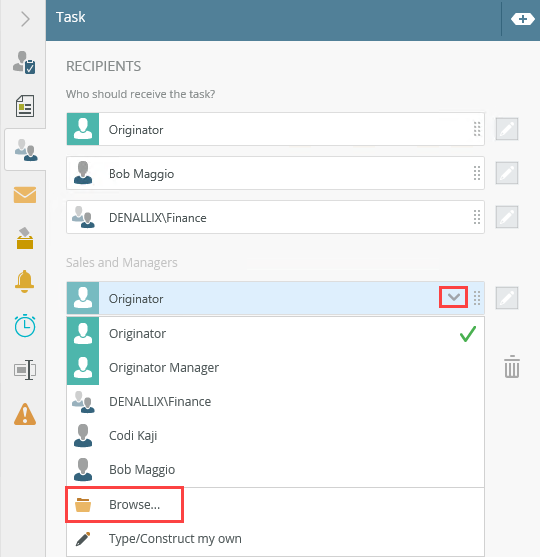The image size is (540, 557).
Task: Choose Originator Manager in the dropdown list
Action: (x=275, y=368)
